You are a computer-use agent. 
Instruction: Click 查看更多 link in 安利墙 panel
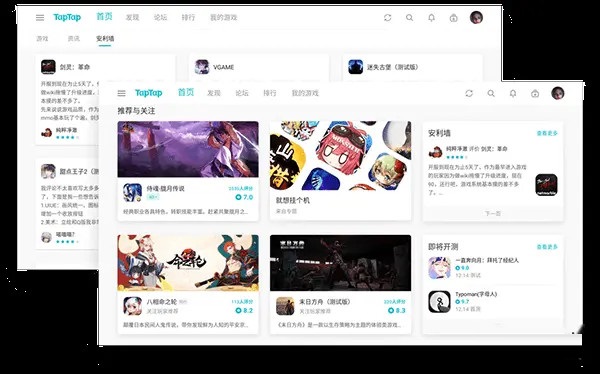pos(547,133)
